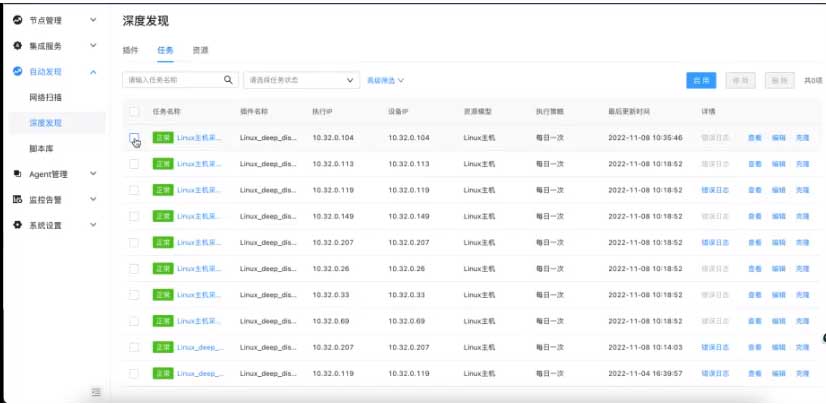The width and height of the screenshot is (826, 404).
Task: Check the row with IP 10.32.0.26
Action: (x=134, y=269)
